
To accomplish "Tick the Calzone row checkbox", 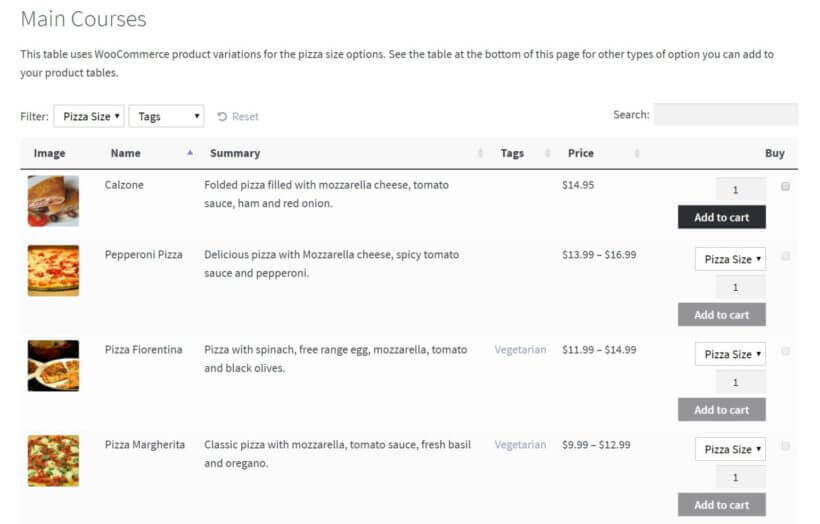I will [785, 186].
